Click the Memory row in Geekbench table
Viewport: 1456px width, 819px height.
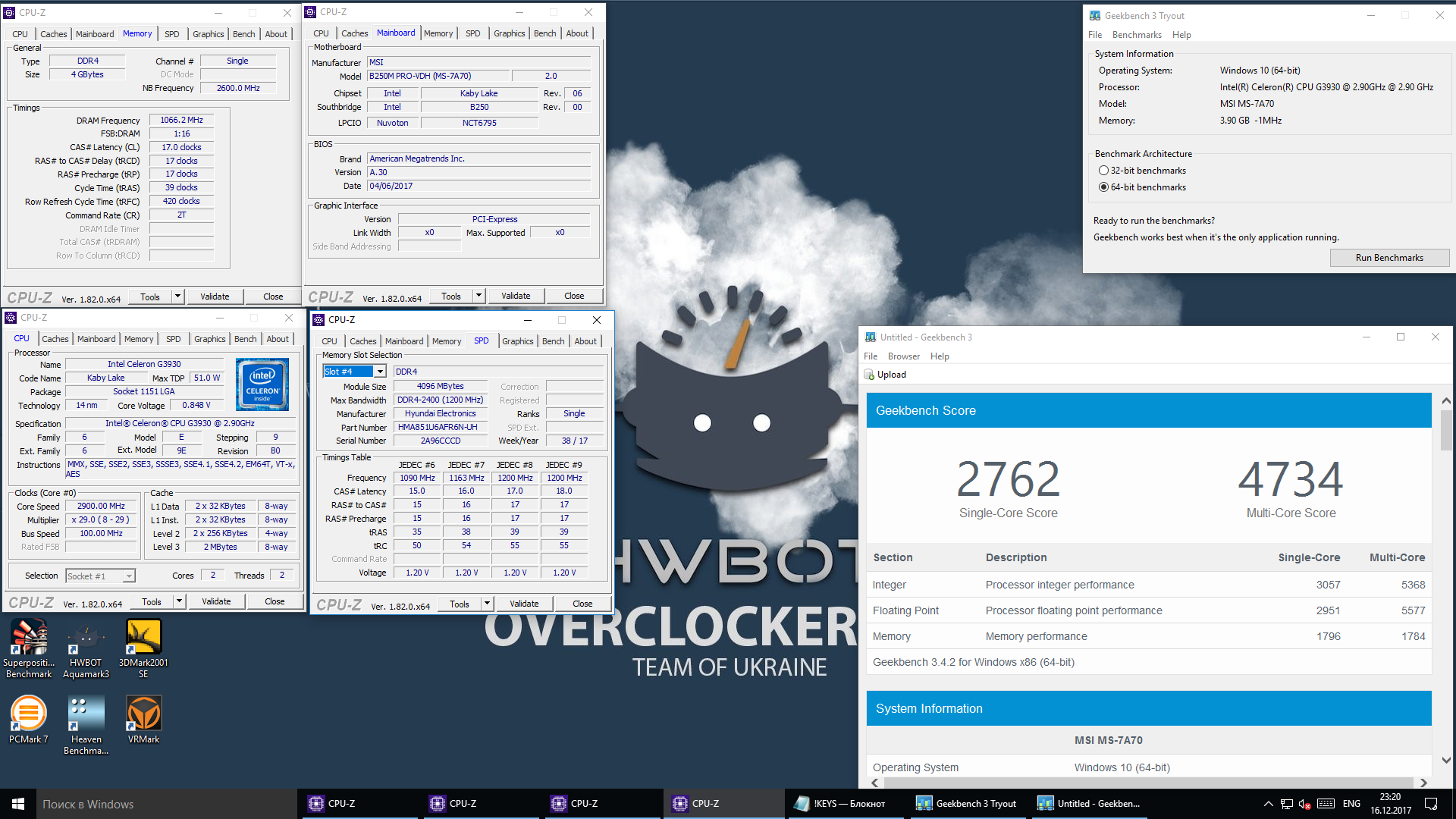(x=1149, y=636)
